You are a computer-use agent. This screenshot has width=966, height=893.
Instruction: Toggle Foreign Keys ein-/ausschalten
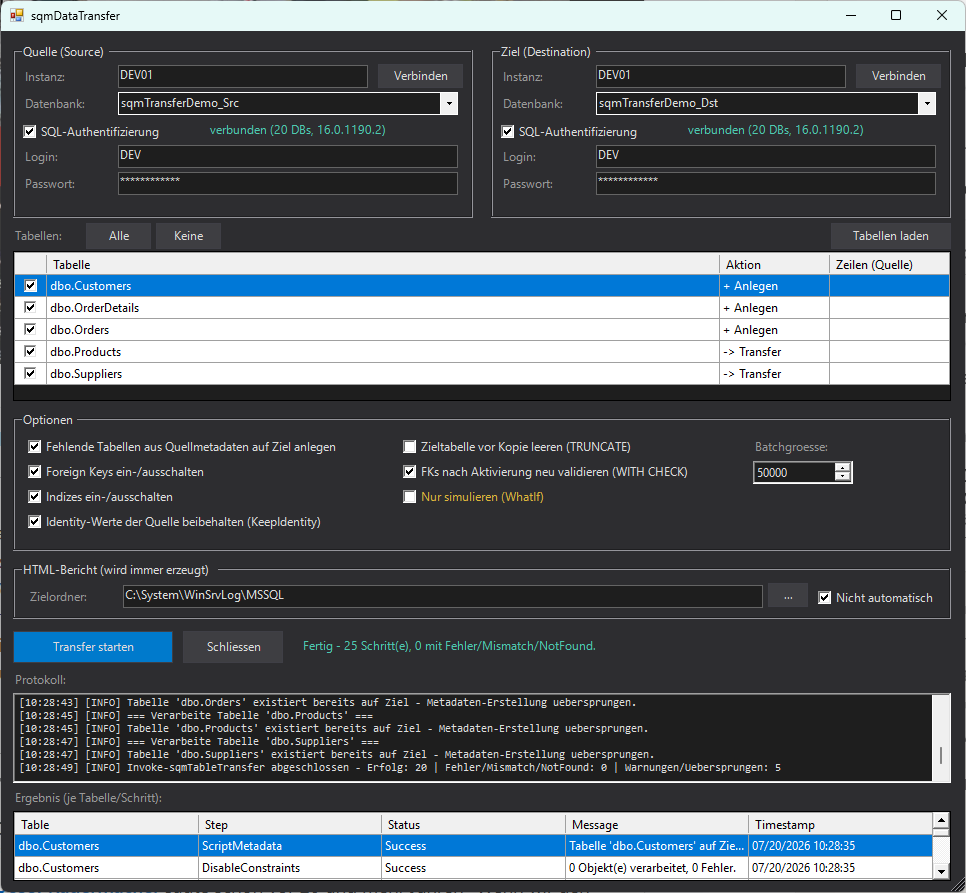point(34,472)
